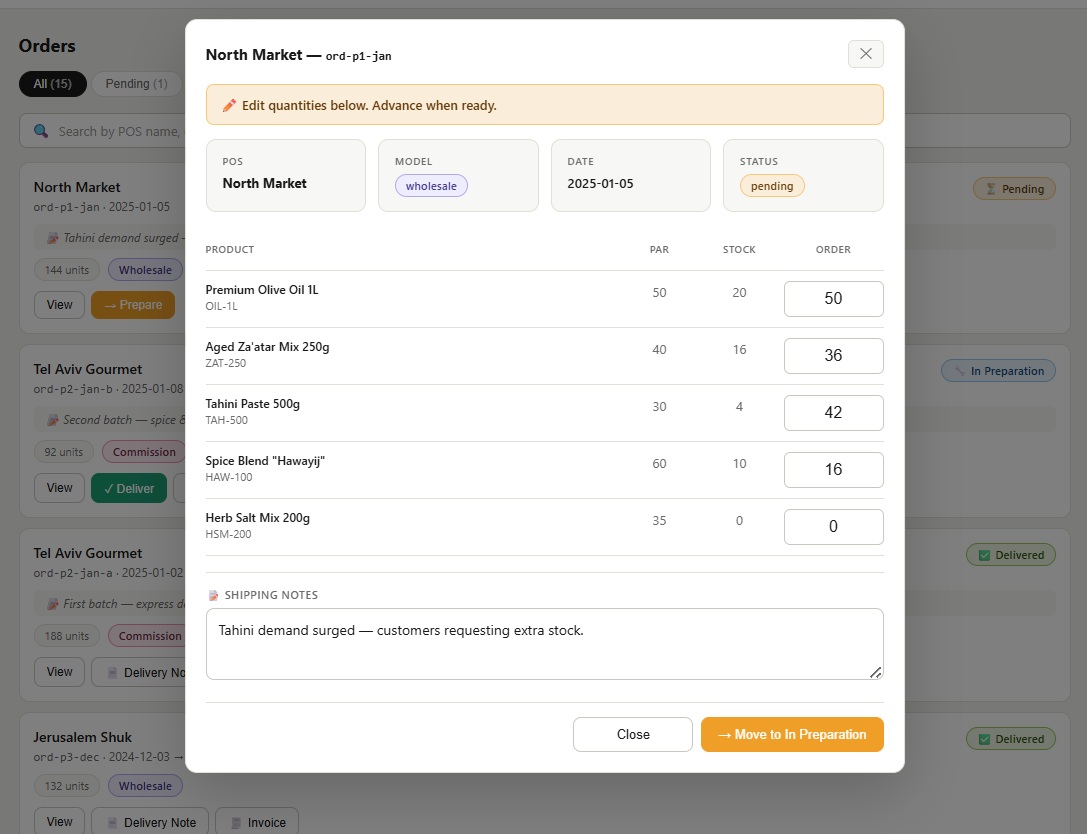Select the Pending (1) filter tab

pyautogui.click(x=137, y=84)
